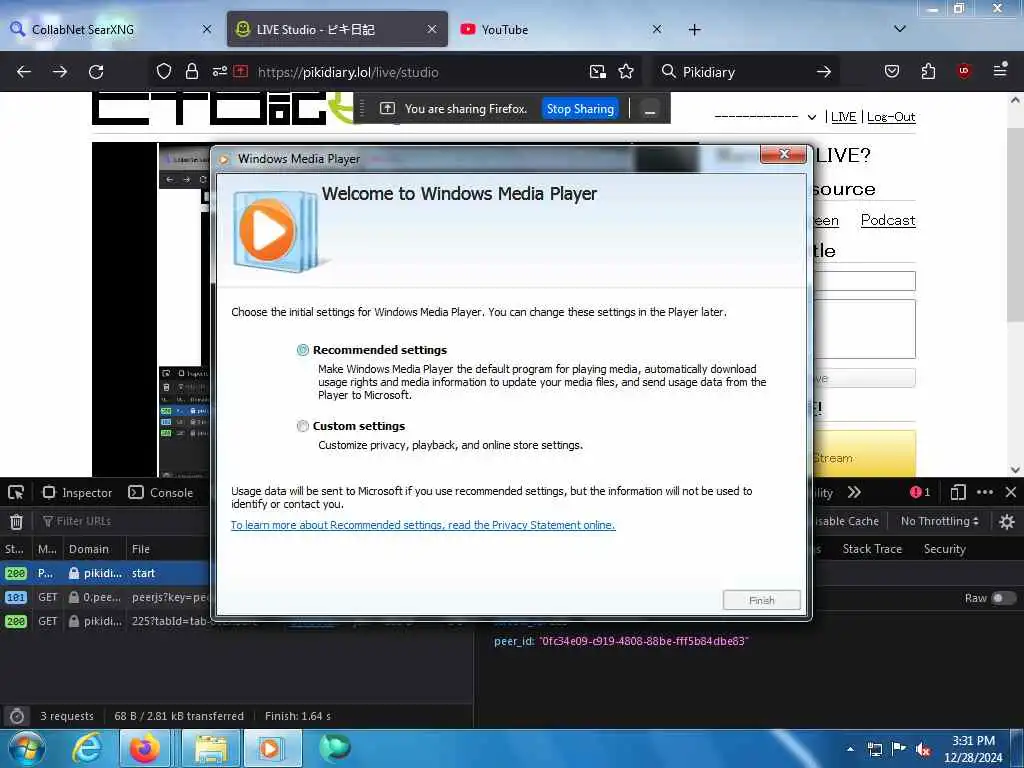Viewport: 1024px width, 768px height.
Task: Clear network requests with trash icon
Action: tap(16, 521)
